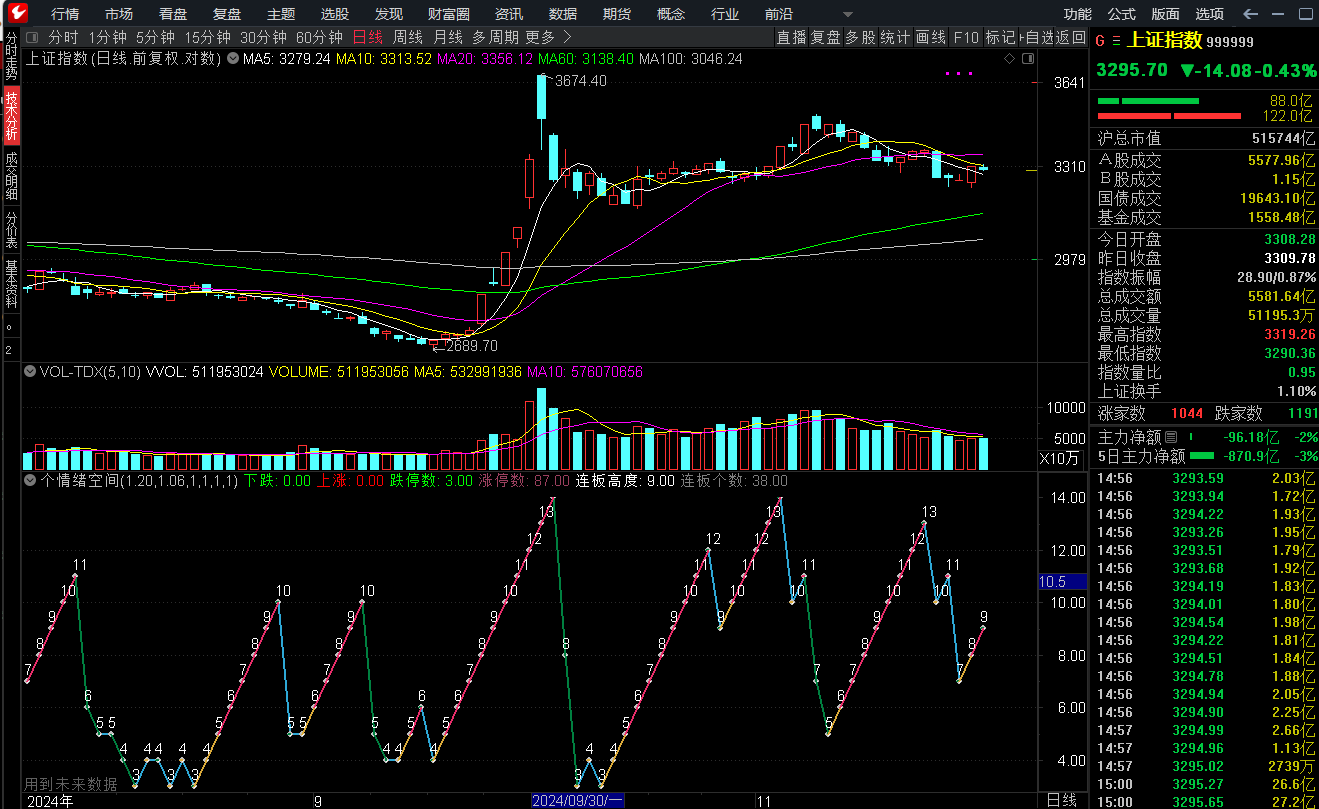Click the green list icon next to G

[1116, 41]
